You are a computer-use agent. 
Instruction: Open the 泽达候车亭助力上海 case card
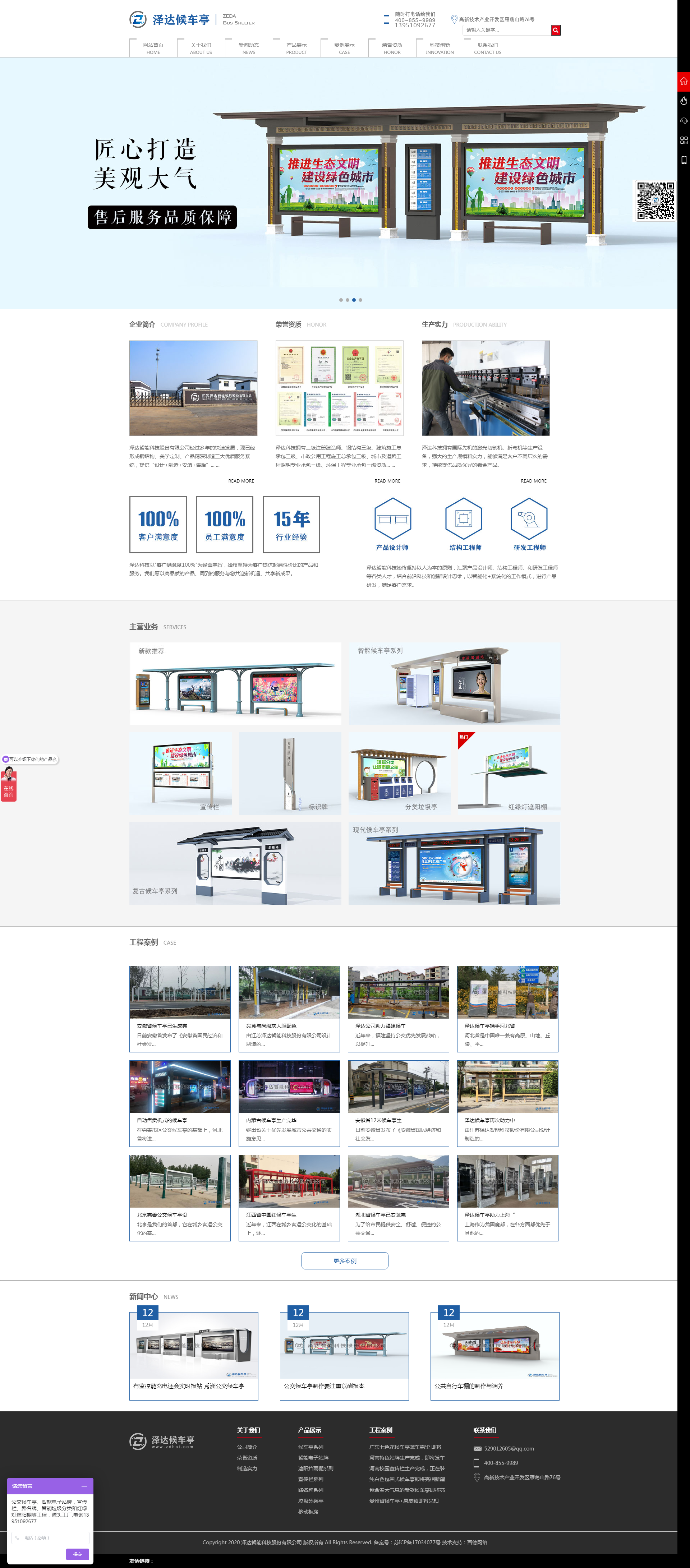point(508,1197)
